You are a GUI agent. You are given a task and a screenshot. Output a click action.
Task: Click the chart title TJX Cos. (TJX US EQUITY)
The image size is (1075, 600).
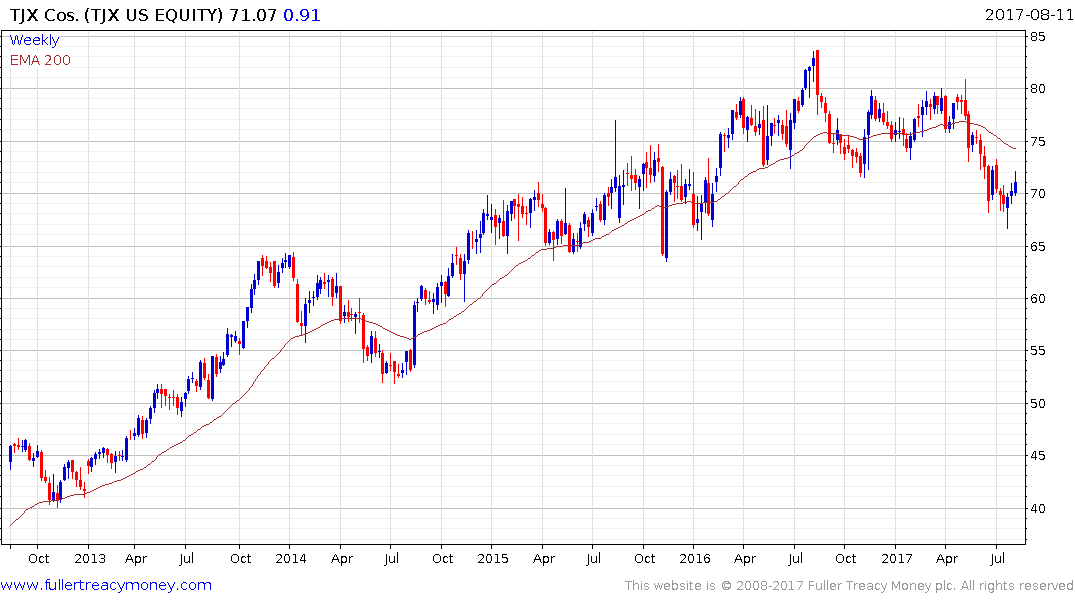coord(117,15)
